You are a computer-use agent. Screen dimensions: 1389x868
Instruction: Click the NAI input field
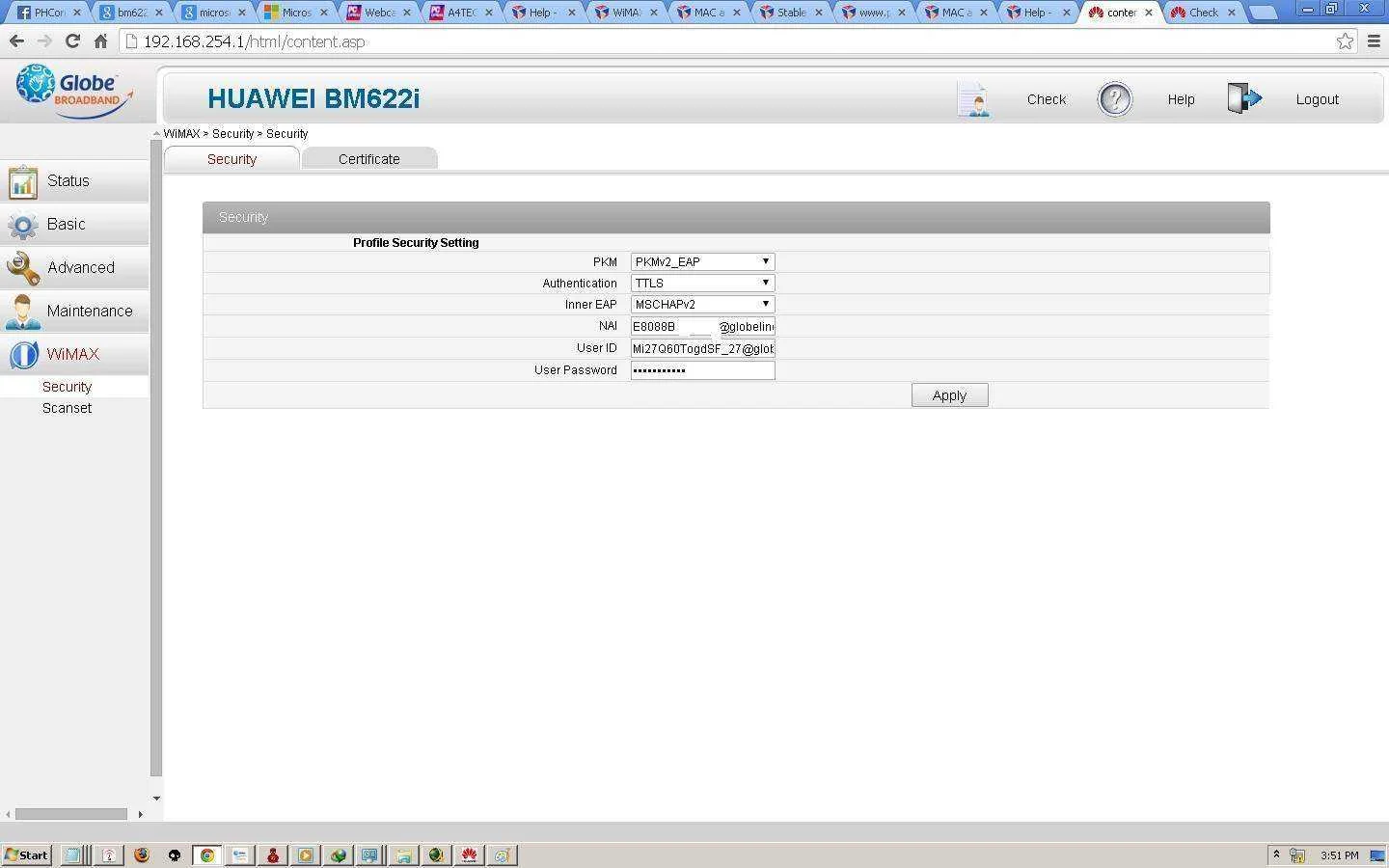[702, 327]
